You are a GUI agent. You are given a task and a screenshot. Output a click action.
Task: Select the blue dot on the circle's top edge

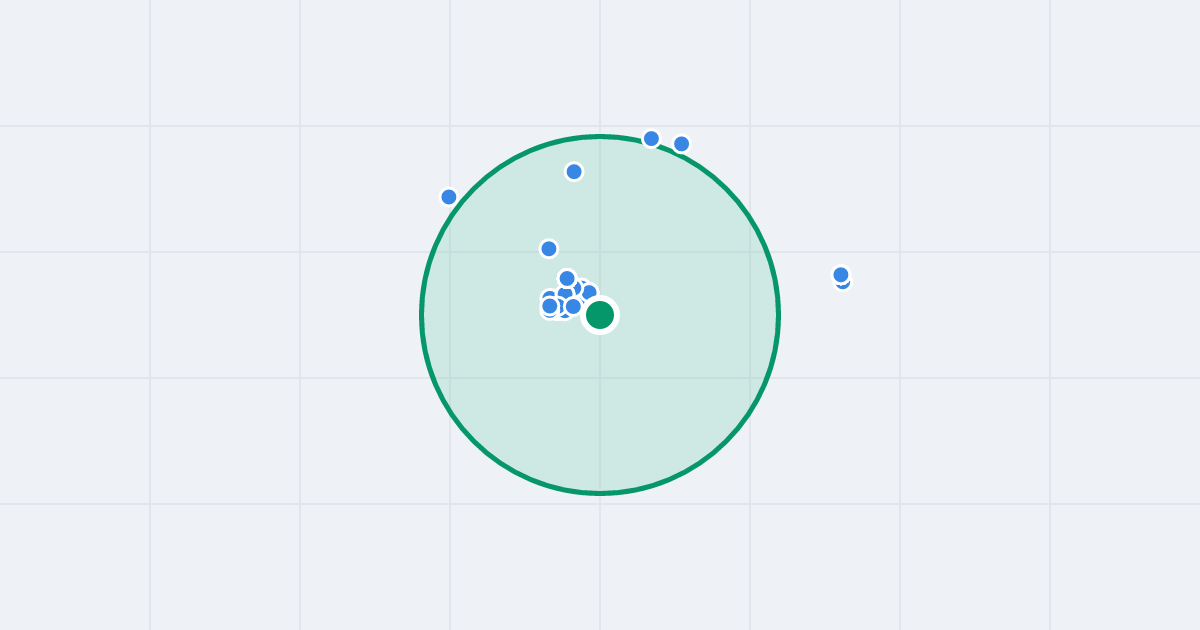(x=651, y=139)
